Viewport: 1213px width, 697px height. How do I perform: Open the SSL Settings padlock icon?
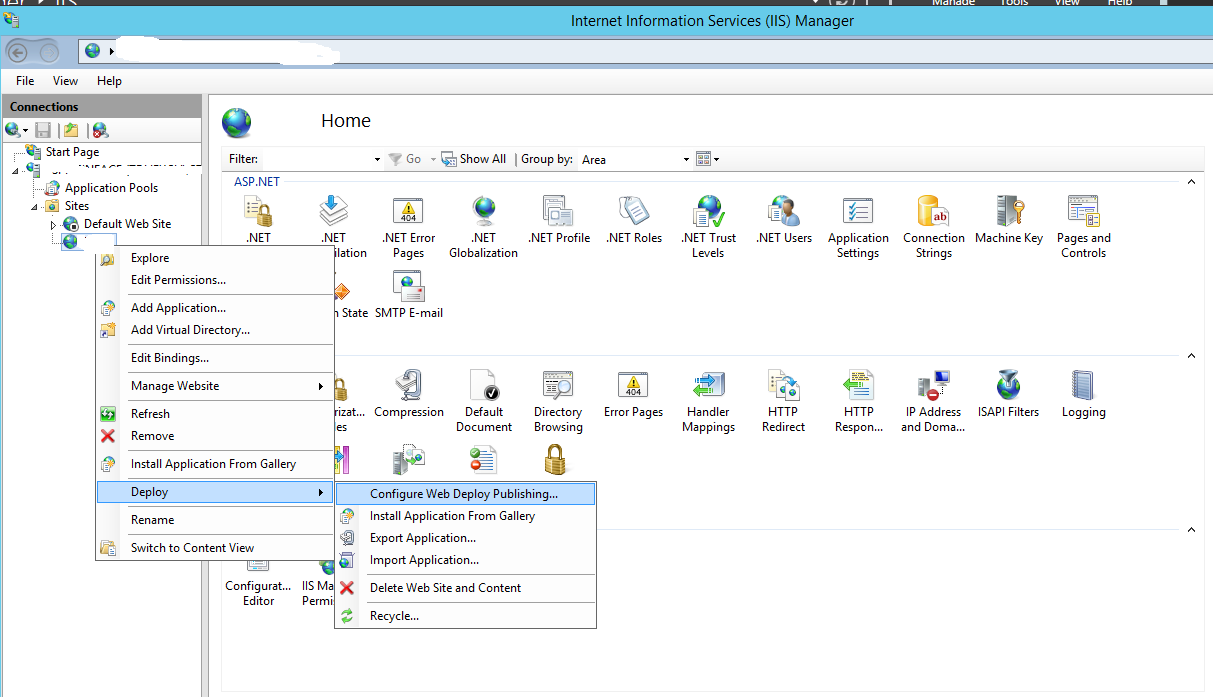pyautogui.click(x=555, y=460)
